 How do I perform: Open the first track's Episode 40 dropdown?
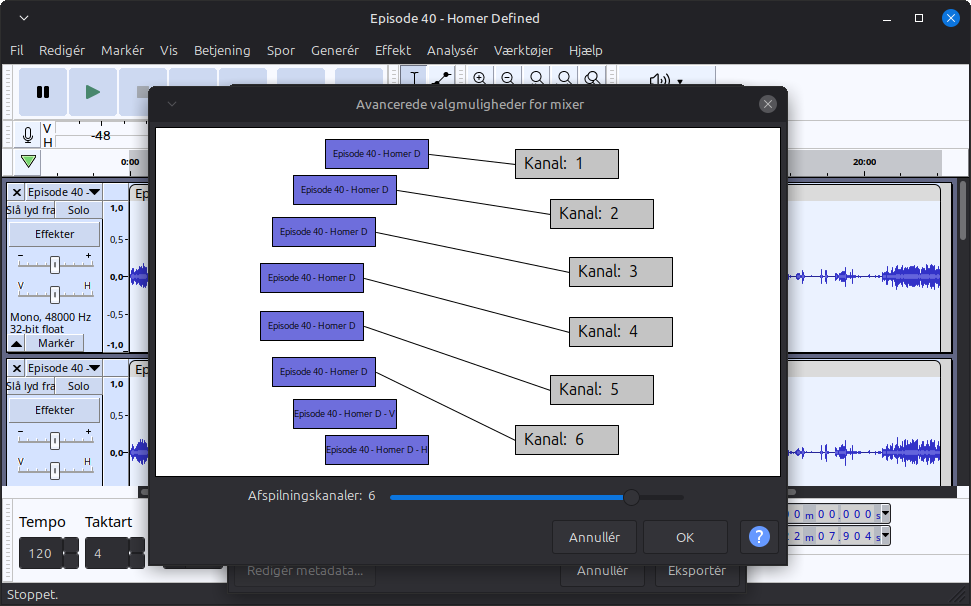click(64, 192)
